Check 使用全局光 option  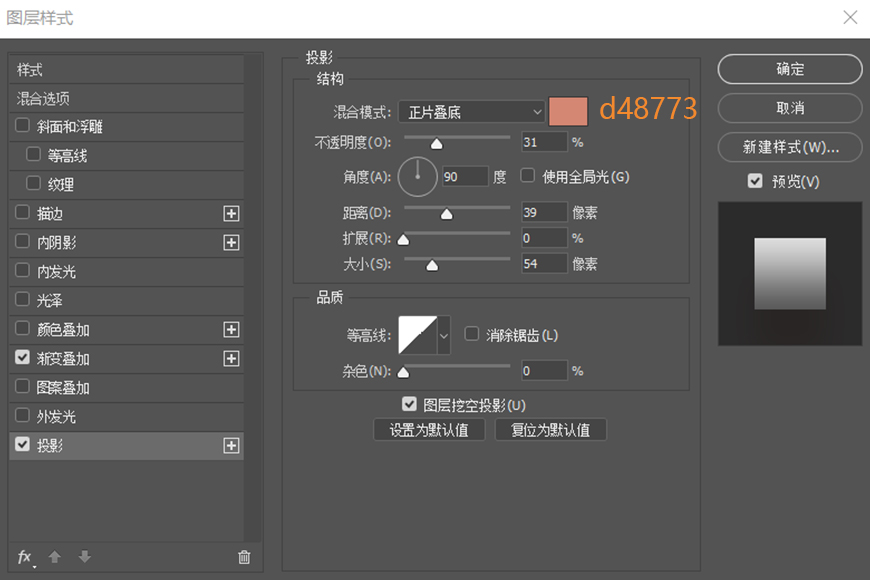tap(527, 176)
